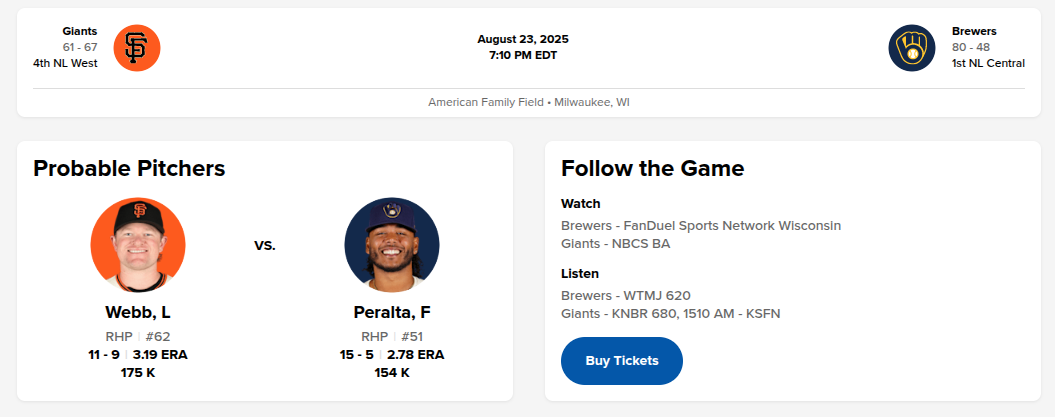Click the Probable Pitchers heading

click(129, 168)
